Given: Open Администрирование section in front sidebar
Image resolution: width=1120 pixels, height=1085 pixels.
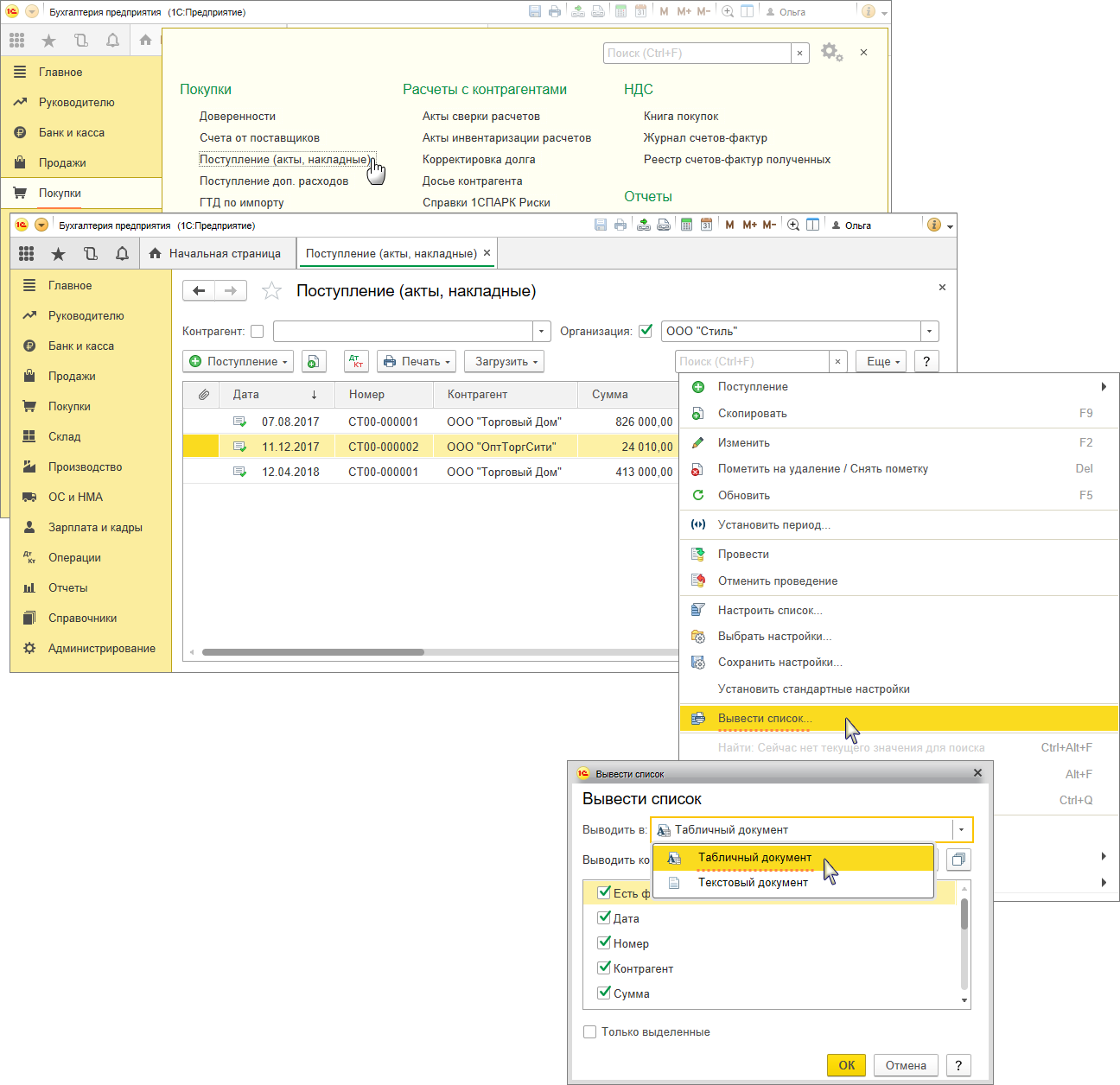Looking at the screenshot, I should [x=102, y=648].
